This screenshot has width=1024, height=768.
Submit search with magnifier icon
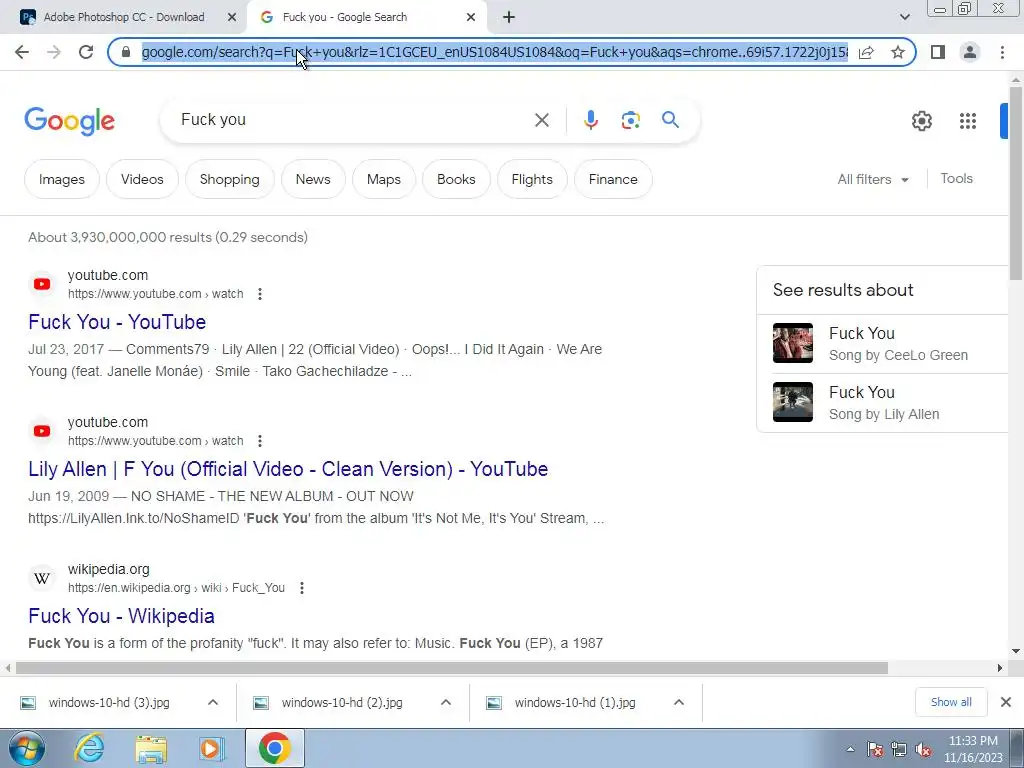(x=670, y=120)
